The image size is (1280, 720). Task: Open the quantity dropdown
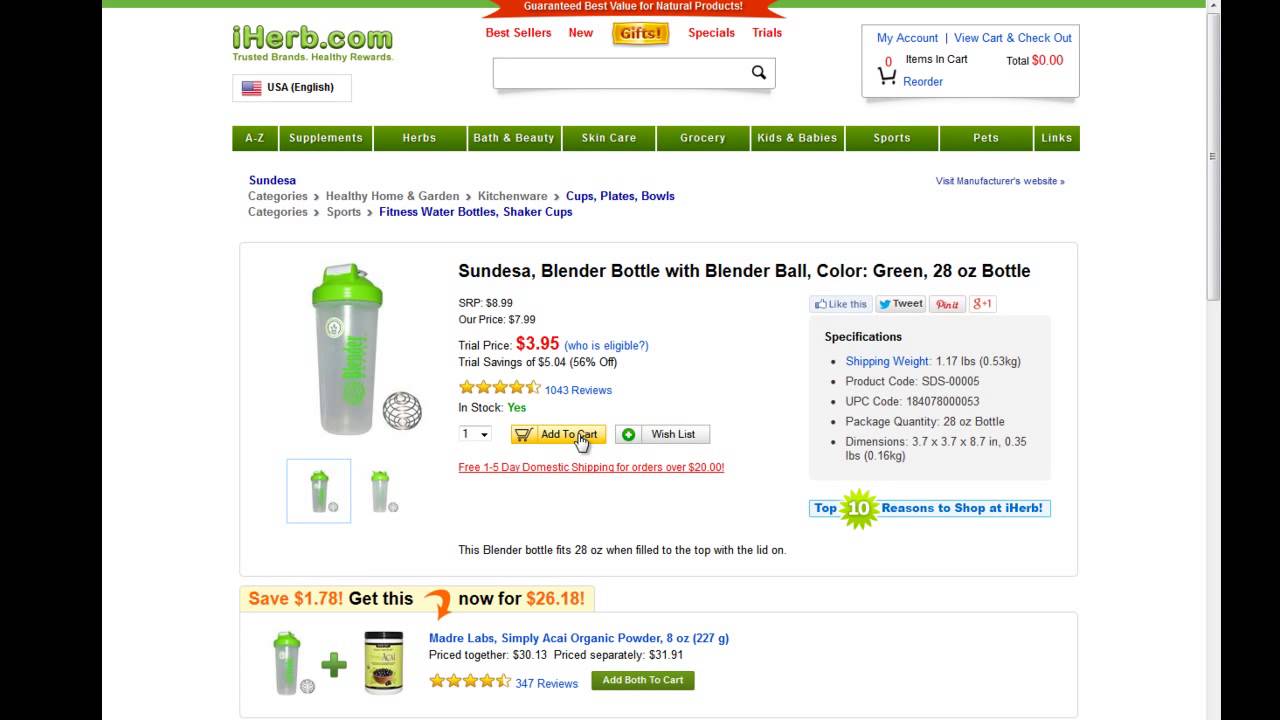(475, 434)
